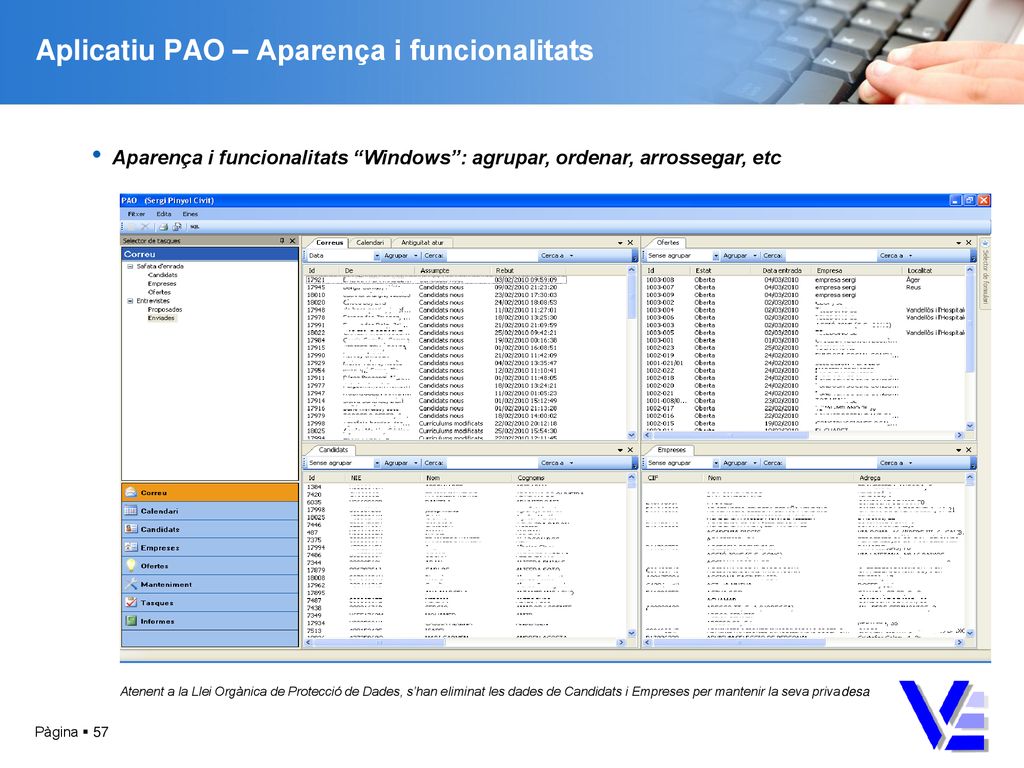Select offer row 1003-008
The image size is (1024, 768).
click(805, 280)
